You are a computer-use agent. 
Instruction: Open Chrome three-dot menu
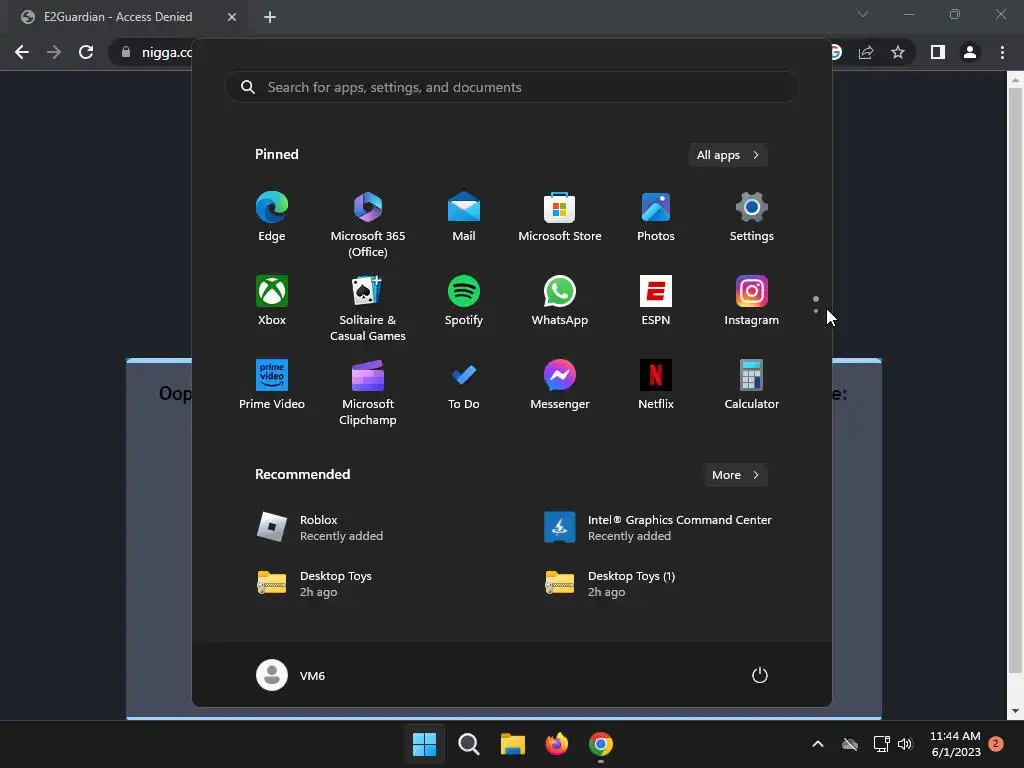pyautogui.click(x=1002, y=52)
